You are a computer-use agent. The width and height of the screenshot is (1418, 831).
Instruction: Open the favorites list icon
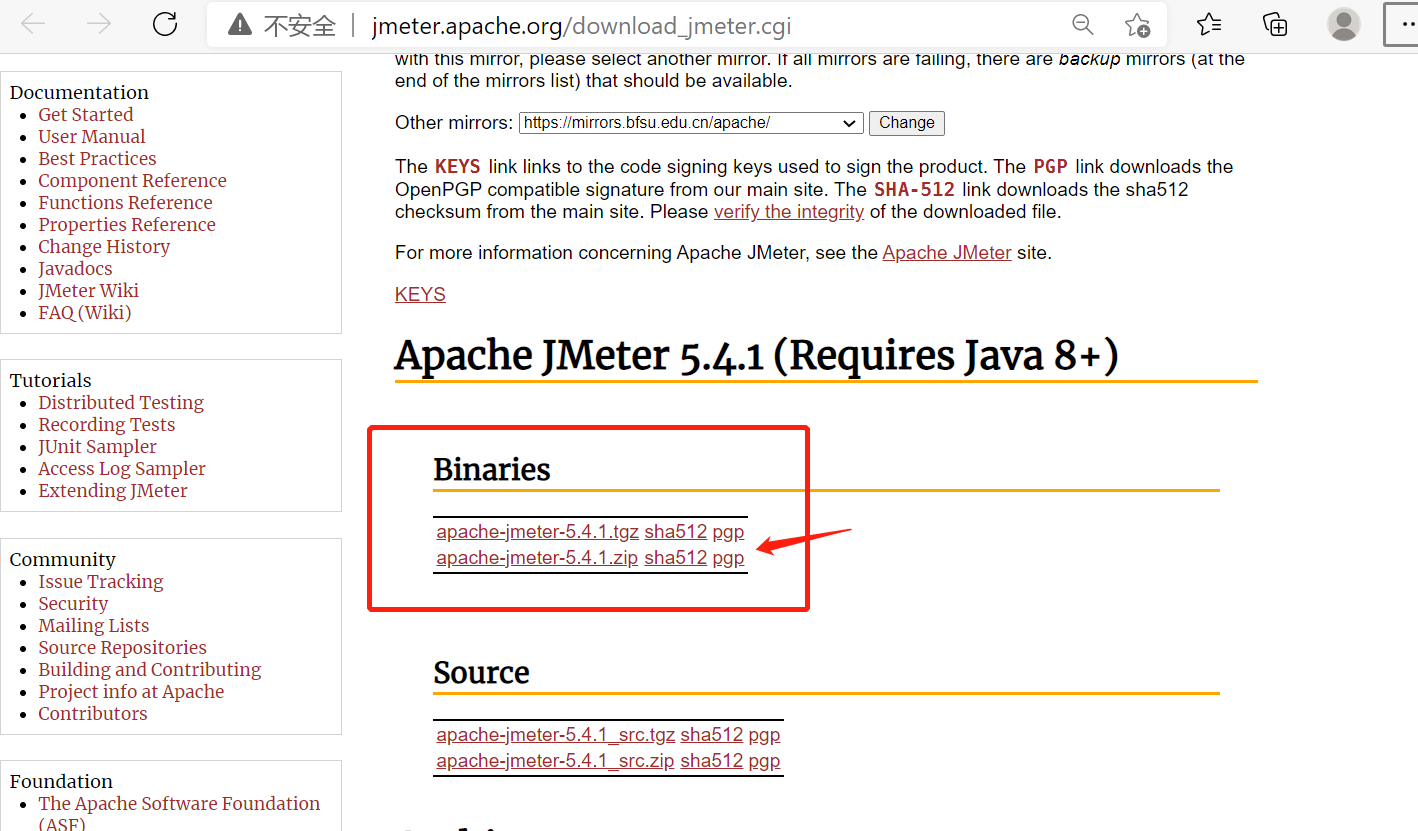pyautogui.click(x=1208, y=25)
